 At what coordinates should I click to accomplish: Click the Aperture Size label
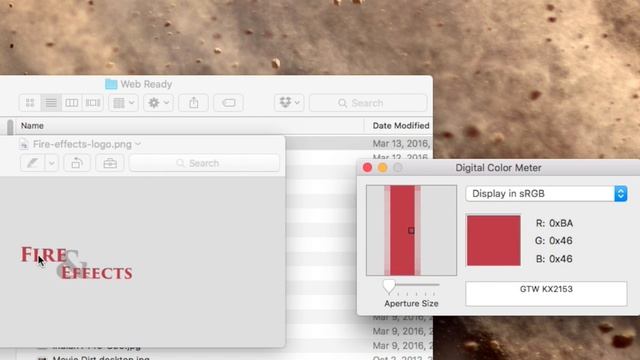click(411, 304)
